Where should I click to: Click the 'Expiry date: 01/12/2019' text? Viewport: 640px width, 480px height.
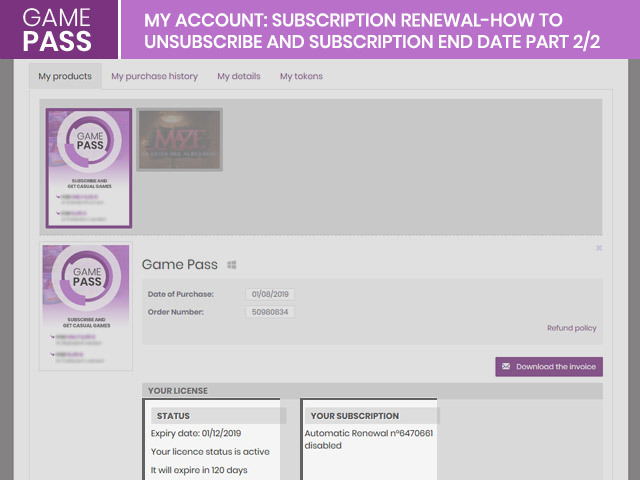(196, 433)
